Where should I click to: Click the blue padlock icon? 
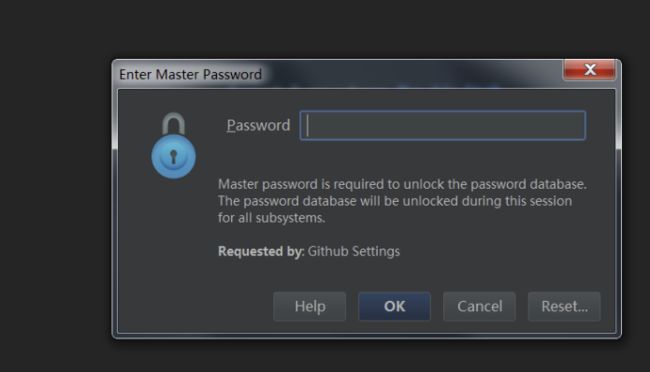tap(173, 146)
